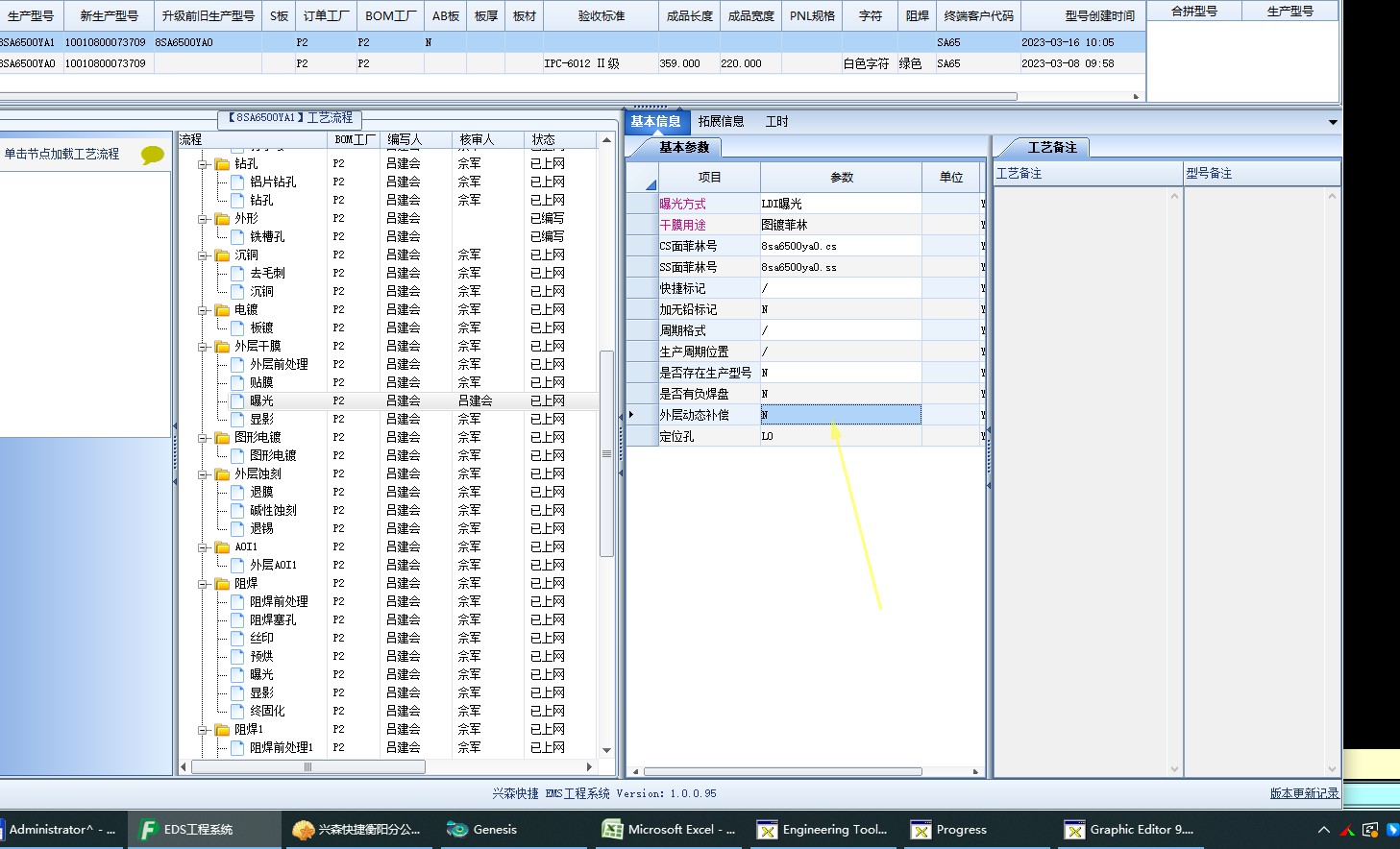Select the 工艺备注 tab

click(1051, 147)
